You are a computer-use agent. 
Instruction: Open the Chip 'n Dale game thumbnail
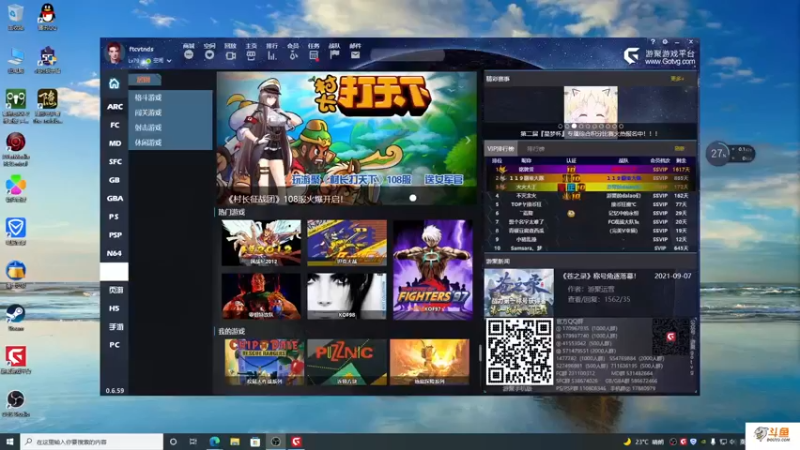click(264, 362)
